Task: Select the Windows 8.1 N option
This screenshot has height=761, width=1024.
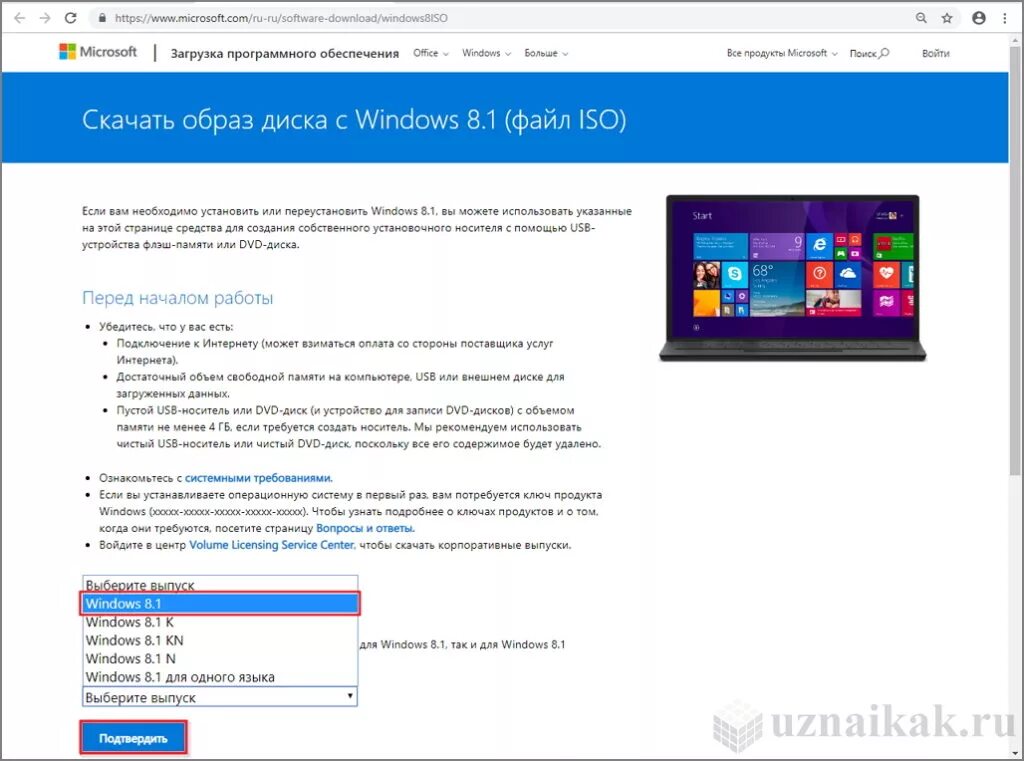Action: click(x=220, y=658)
